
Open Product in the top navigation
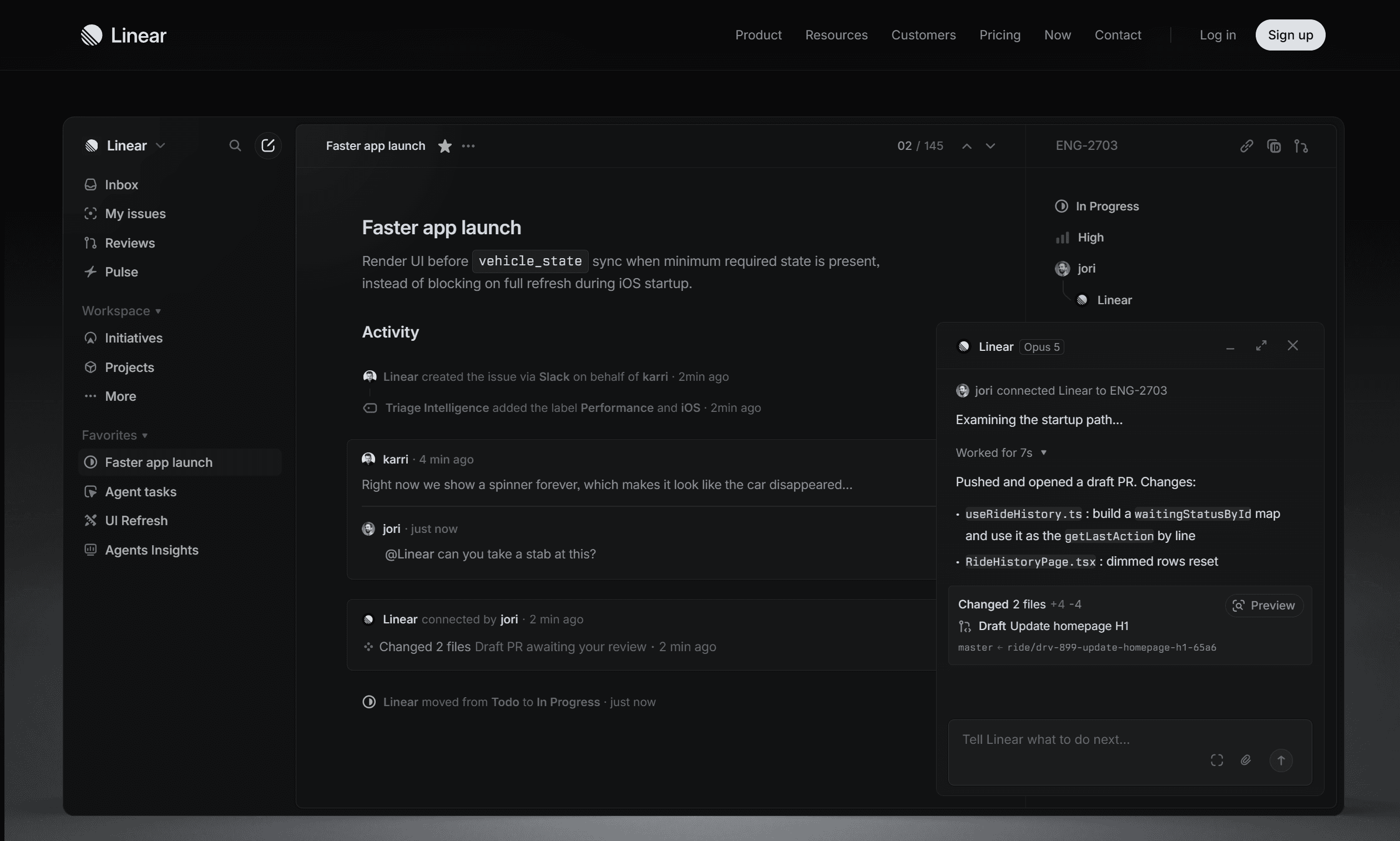759,35
